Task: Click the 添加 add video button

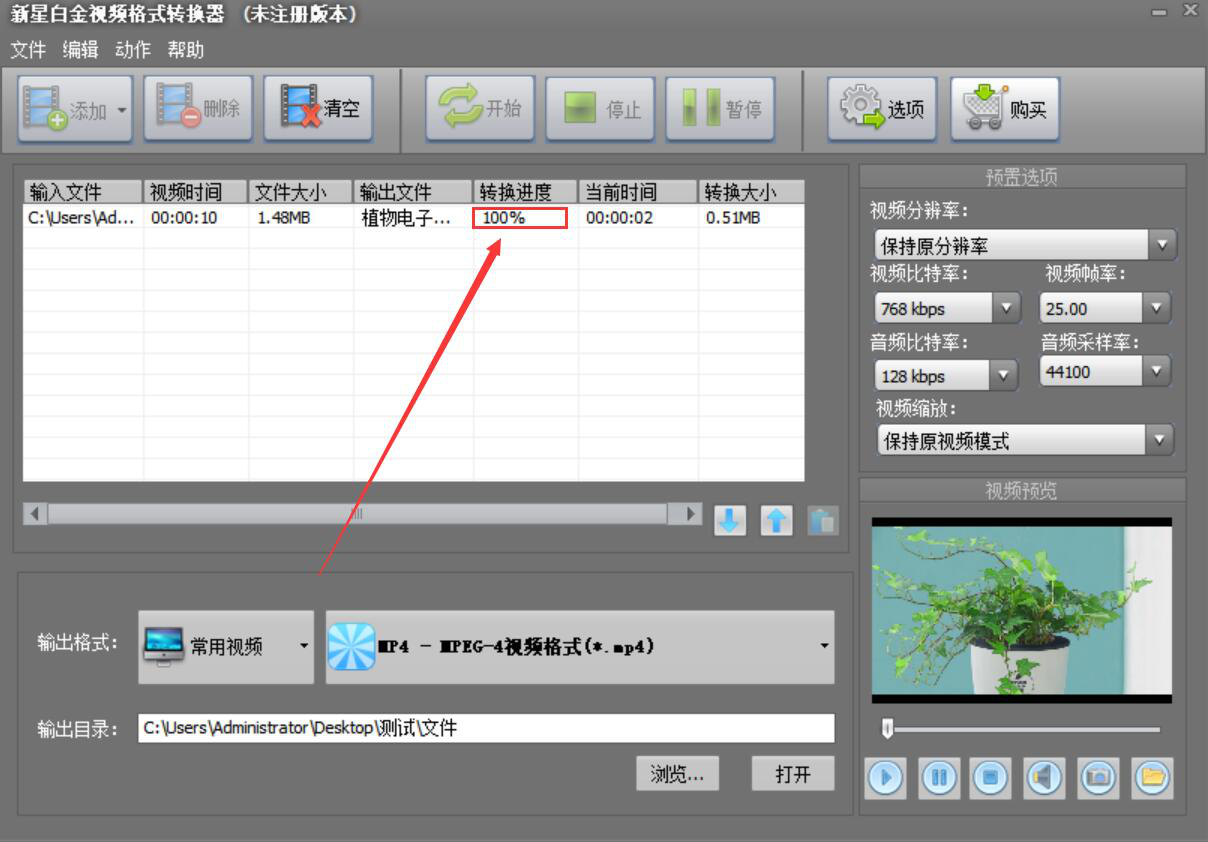Action: point(75,109)
